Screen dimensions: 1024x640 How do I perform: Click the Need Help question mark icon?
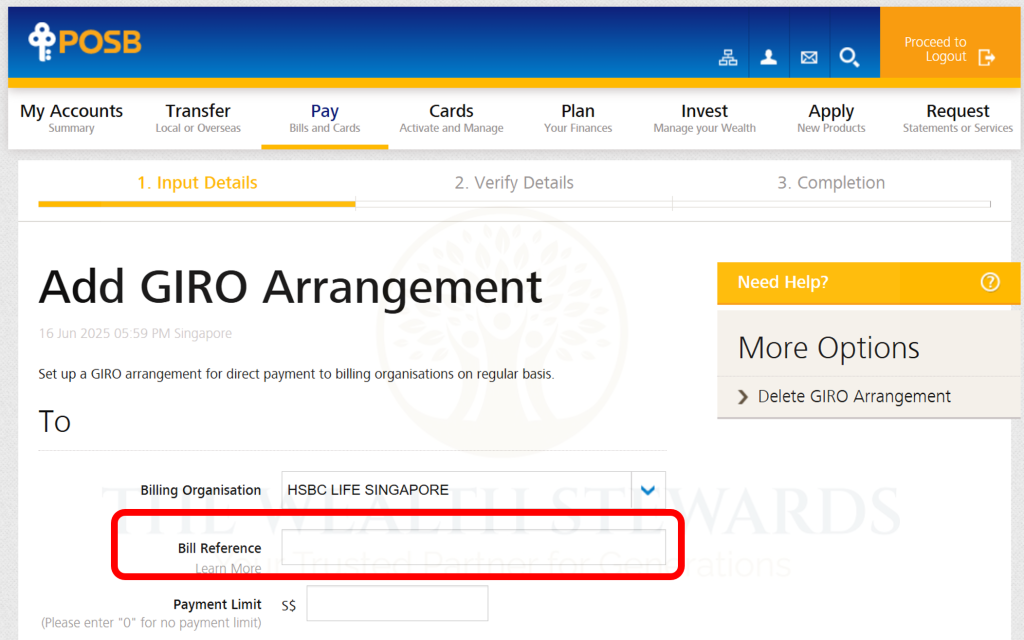click(989, 282)
